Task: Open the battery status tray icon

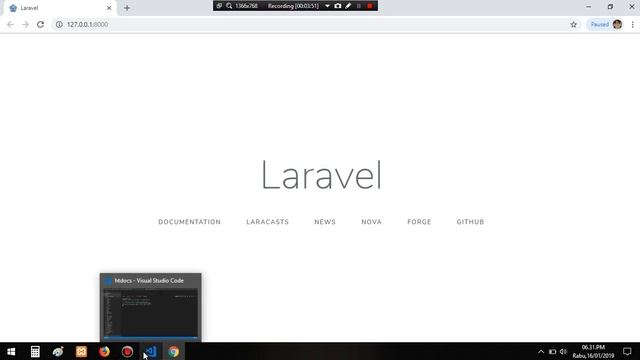Action: (552, 351)
